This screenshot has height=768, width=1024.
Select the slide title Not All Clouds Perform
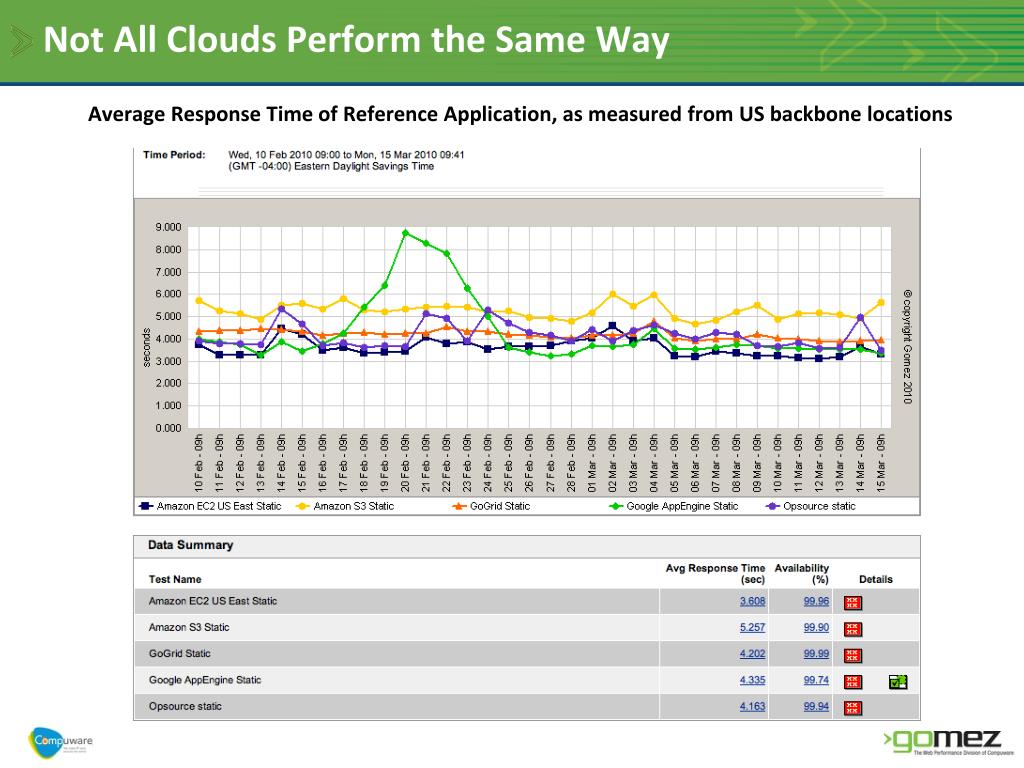[x=356, y=40]
